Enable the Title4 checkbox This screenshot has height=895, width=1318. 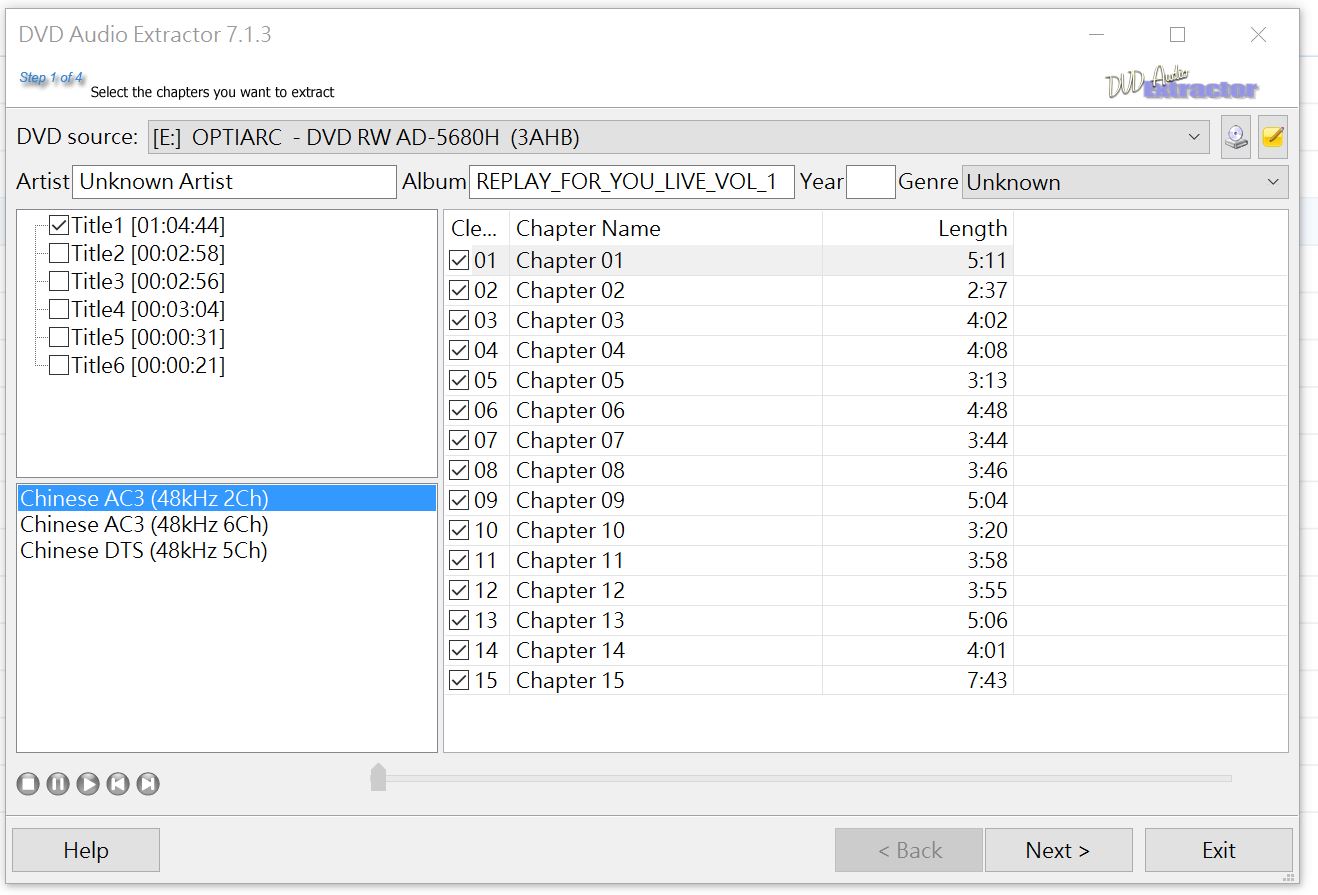pyautogui.click(x=59, y=310)
